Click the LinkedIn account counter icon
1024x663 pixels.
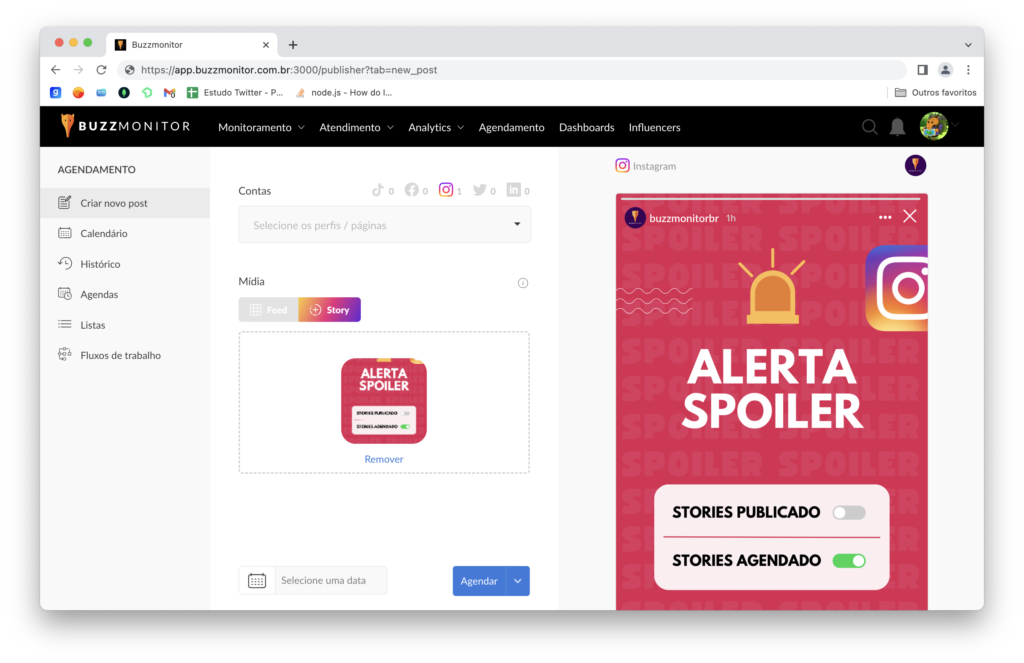point(513,190)
